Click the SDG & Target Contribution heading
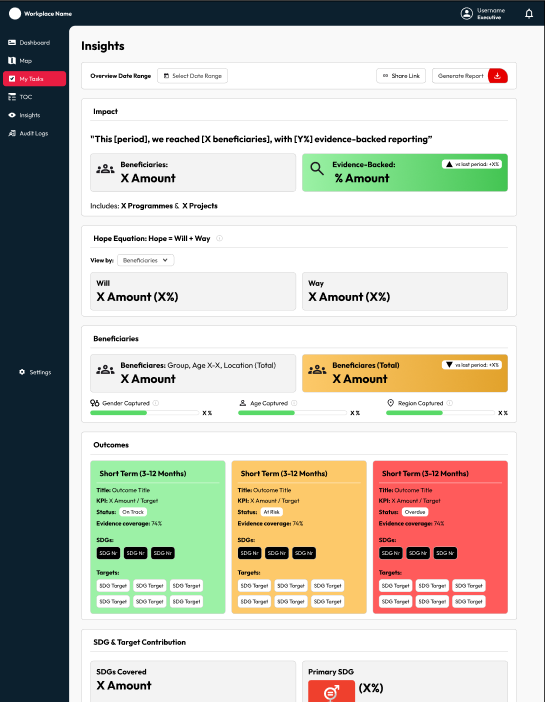Viewport: 545px width, 702px height. pos(139,642)
